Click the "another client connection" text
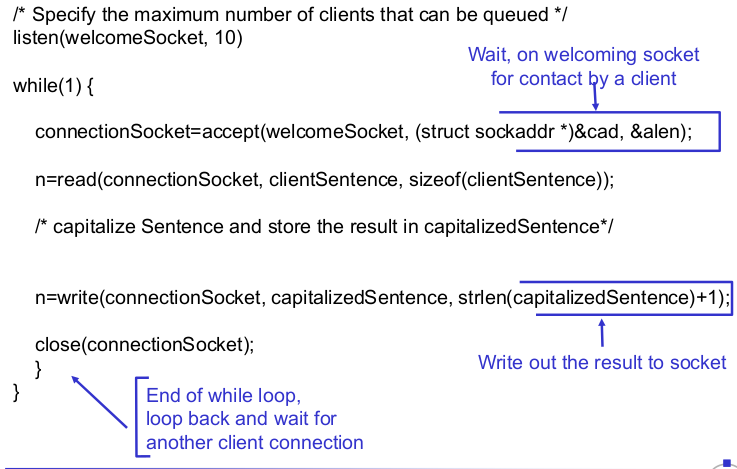The height and width of the screenshot is (469, 737). tap(254, 442)
